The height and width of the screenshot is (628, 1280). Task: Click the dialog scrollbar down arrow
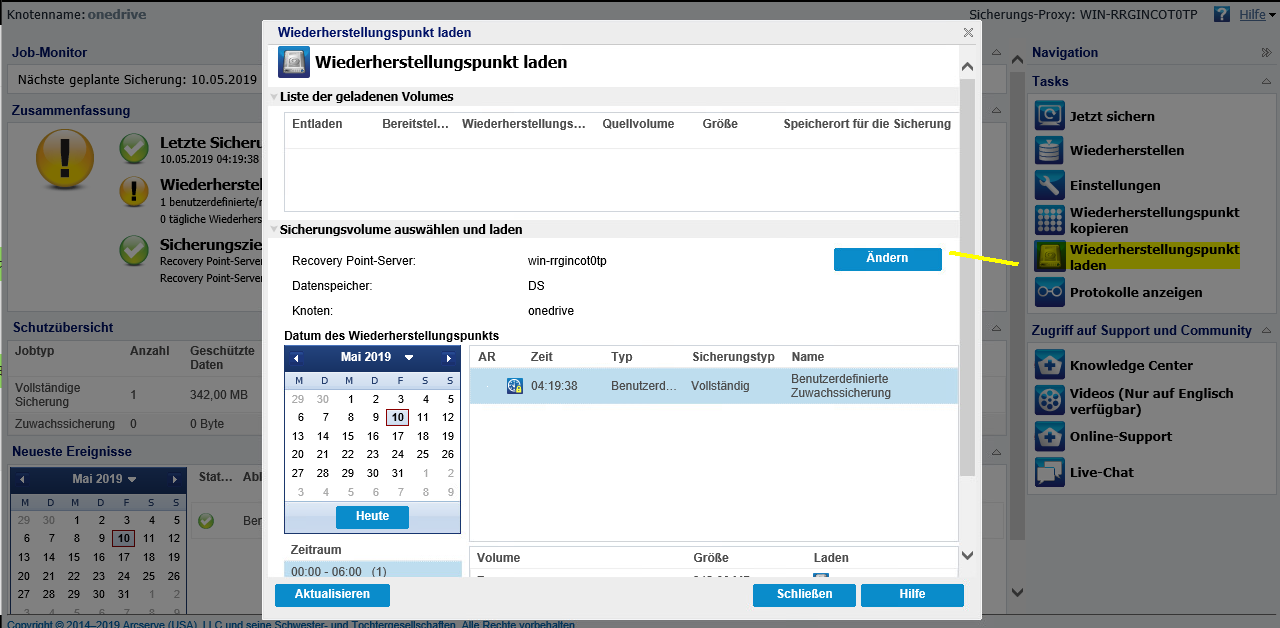[967, 555]
